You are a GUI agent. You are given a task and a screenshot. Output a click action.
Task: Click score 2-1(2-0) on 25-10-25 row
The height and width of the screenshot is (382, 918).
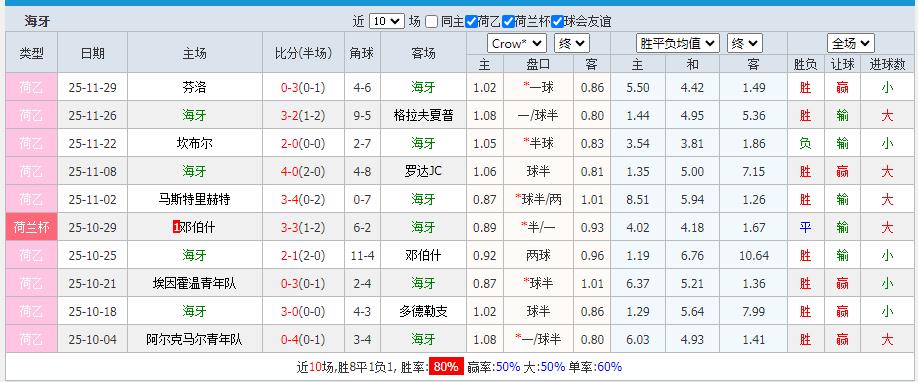[303, 255]
